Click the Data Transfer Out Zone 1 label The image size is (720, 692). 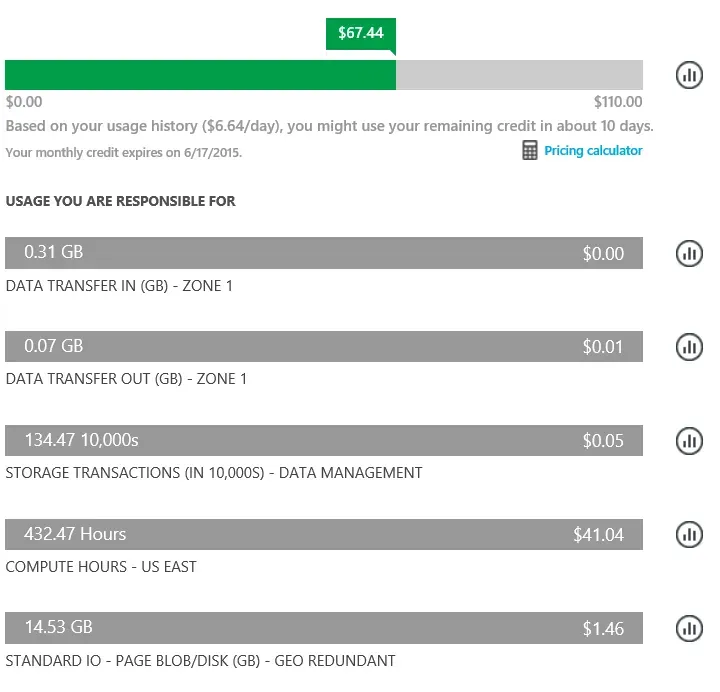click(126, 379)
